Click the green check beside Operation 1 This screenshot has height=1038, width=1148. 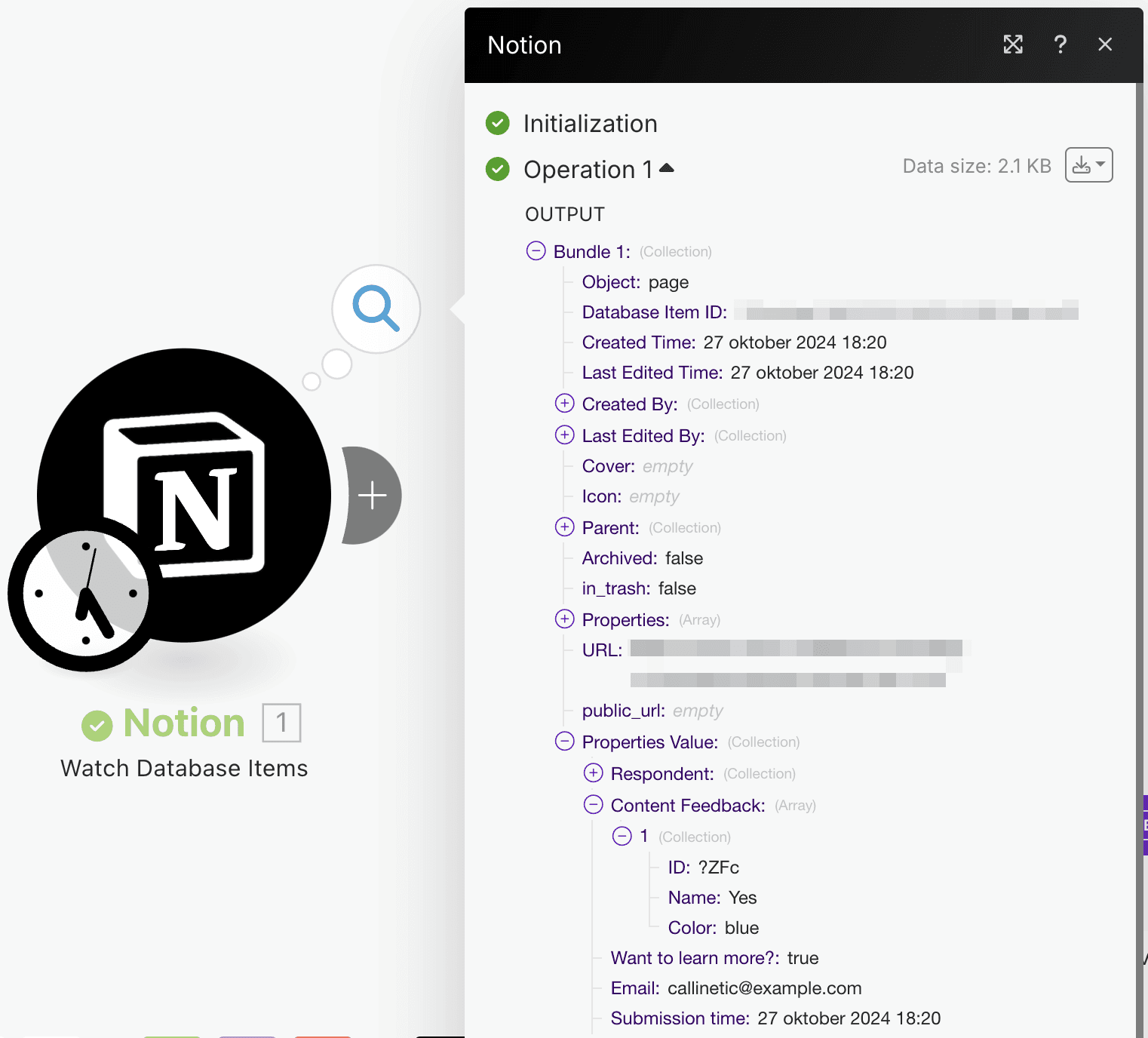(497, 169)
